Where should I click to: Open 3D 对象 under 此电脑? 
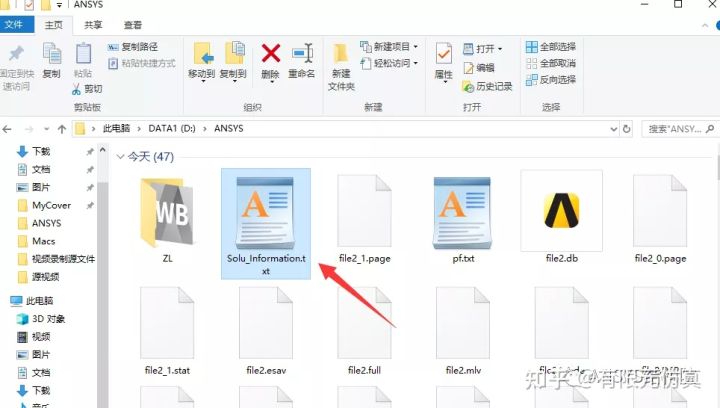click(x=48, y=319)
